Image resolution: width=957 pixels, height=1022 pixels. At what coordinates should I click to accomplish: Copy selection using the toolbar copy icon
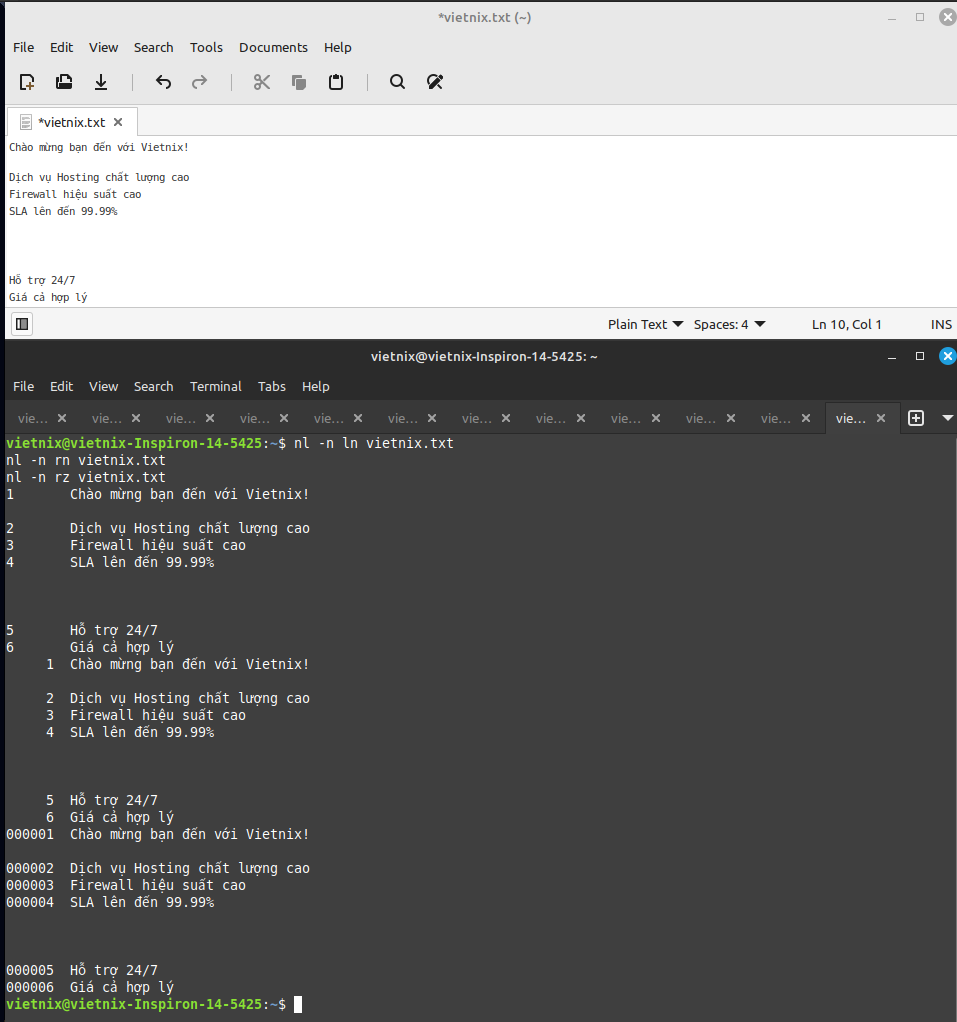(299, 82)
